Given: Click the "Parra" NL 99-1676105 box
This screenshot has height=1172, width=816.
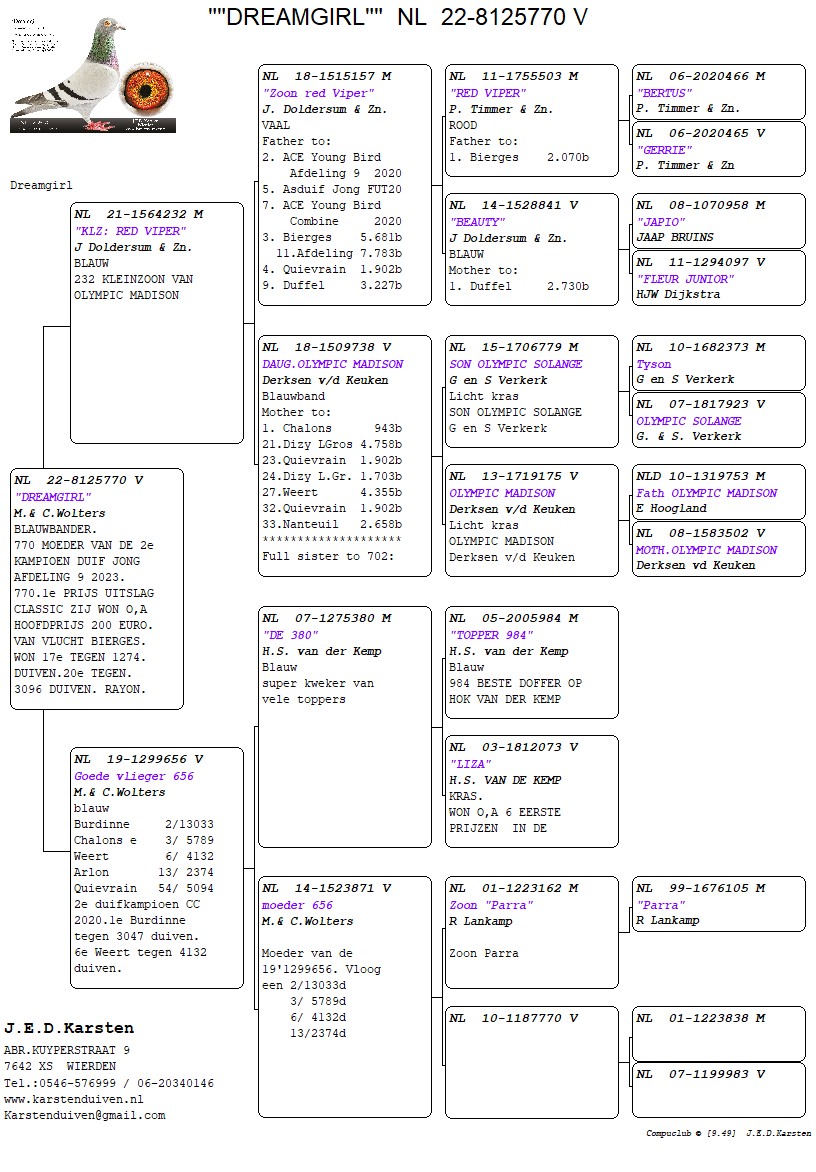Looking at the screenshot, I should click(718, 904).
